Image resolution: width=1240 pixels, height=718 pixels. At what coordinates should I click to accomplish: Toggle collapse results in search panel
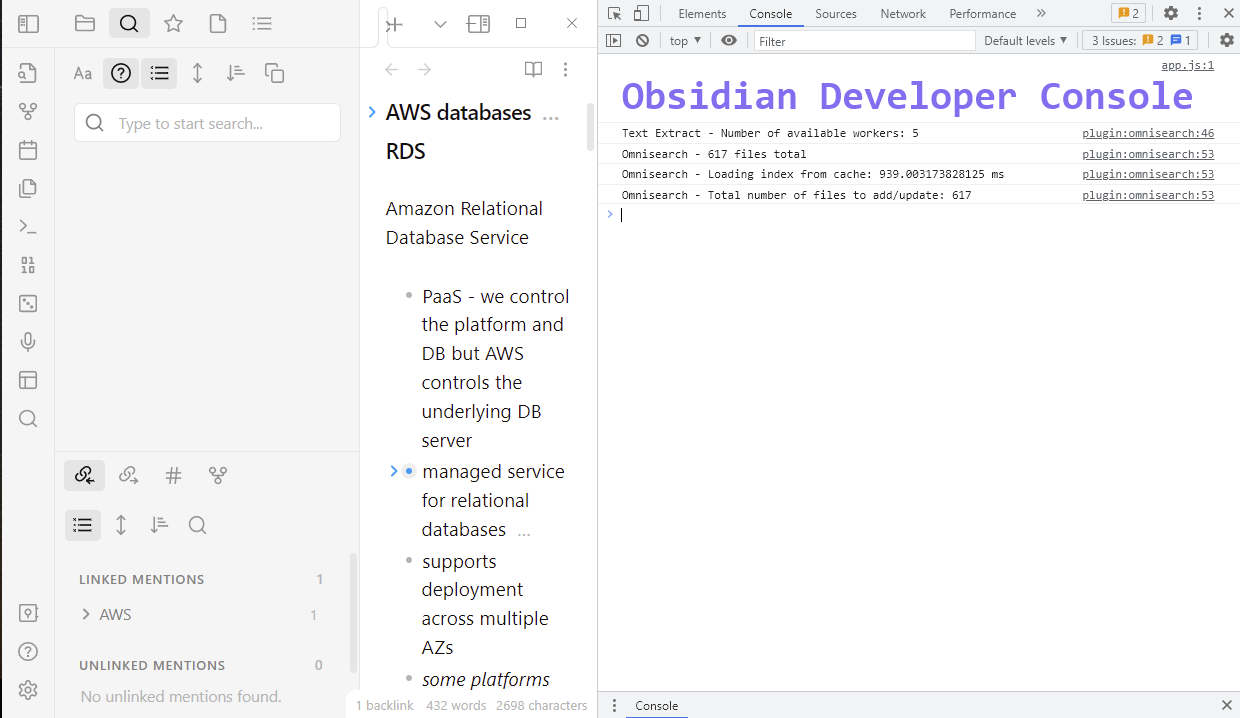tap(159, 73)
